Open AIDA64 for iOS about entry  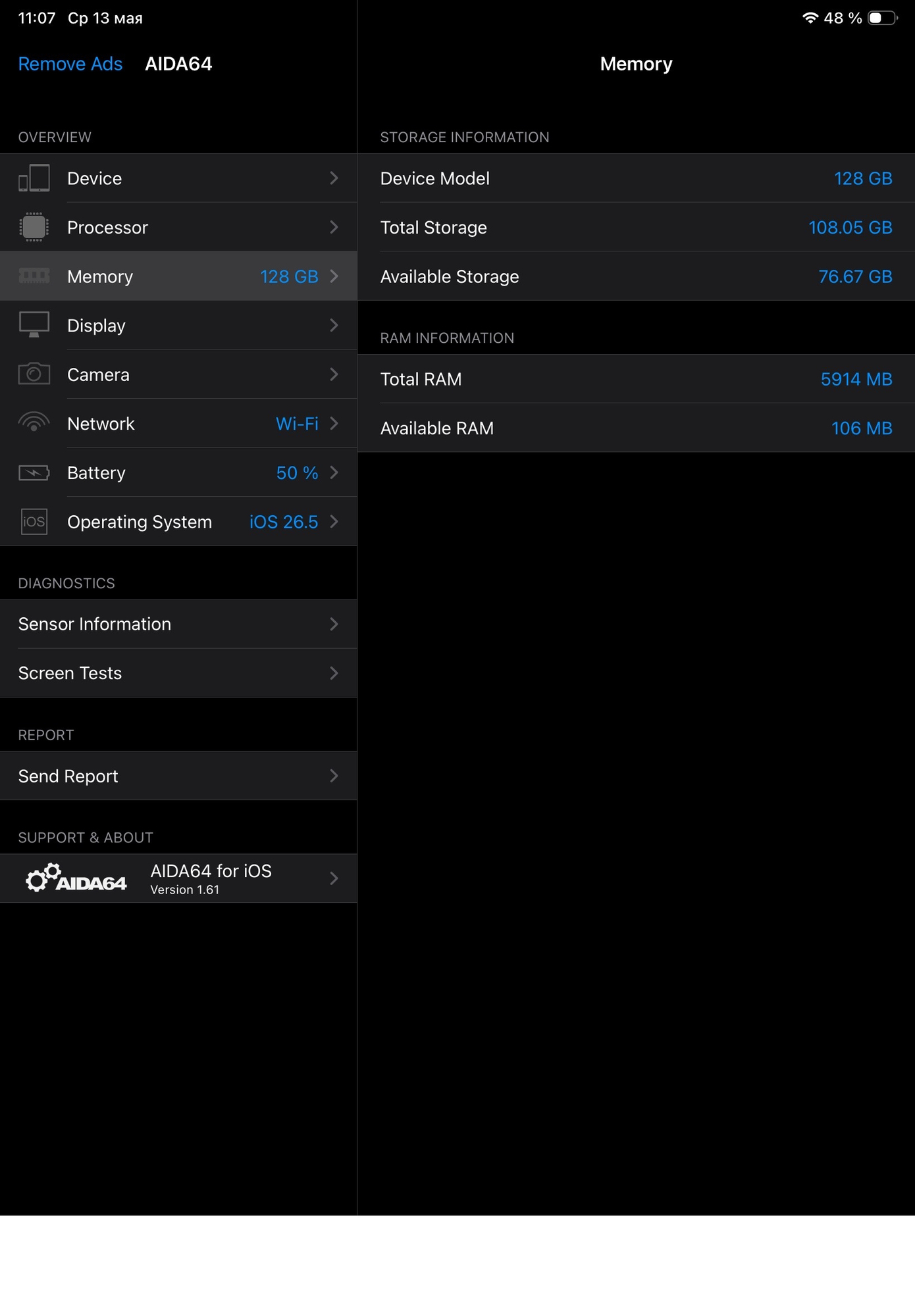[178, 878]
